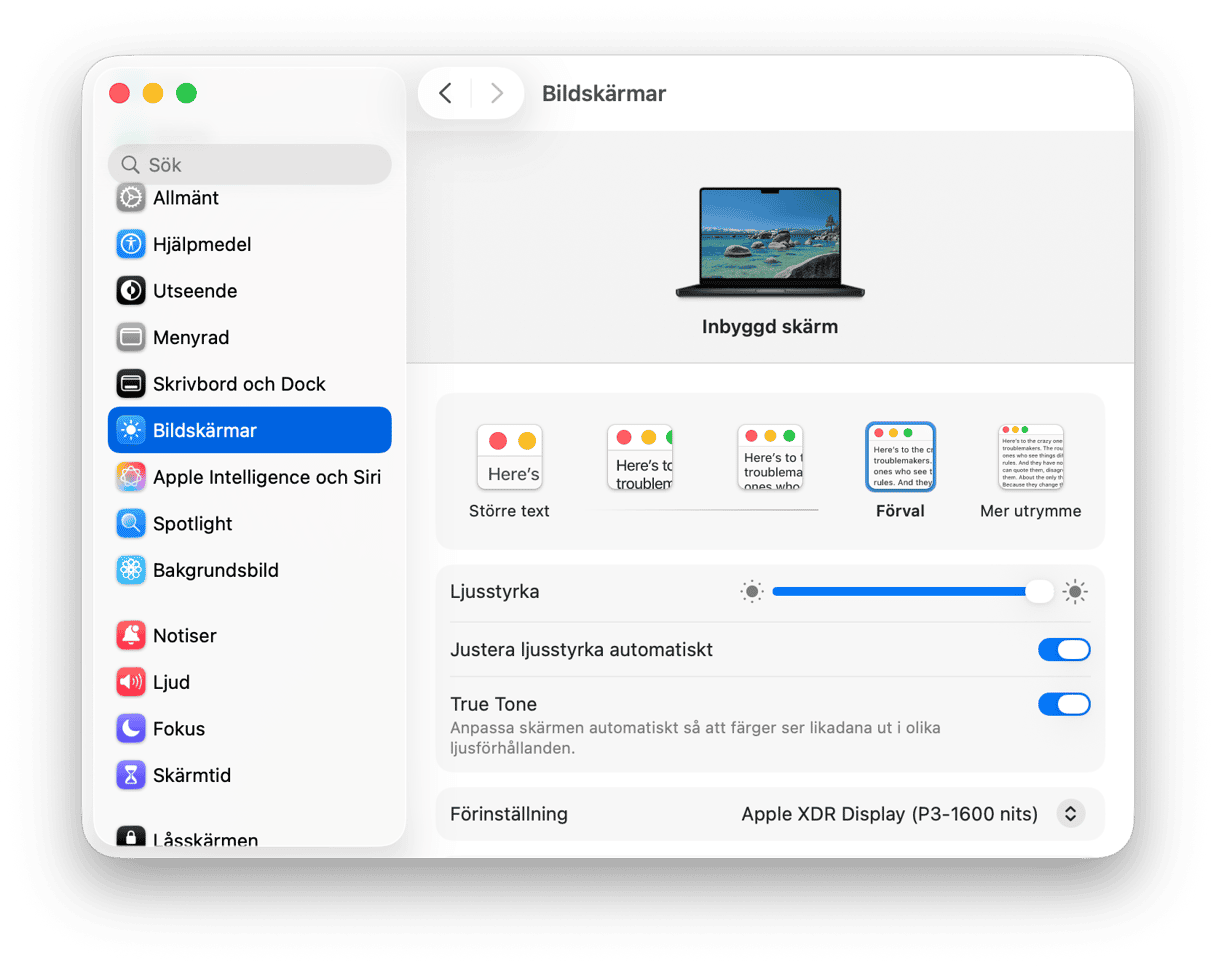Disable the True Tone switch

[x=1063, y=704]
